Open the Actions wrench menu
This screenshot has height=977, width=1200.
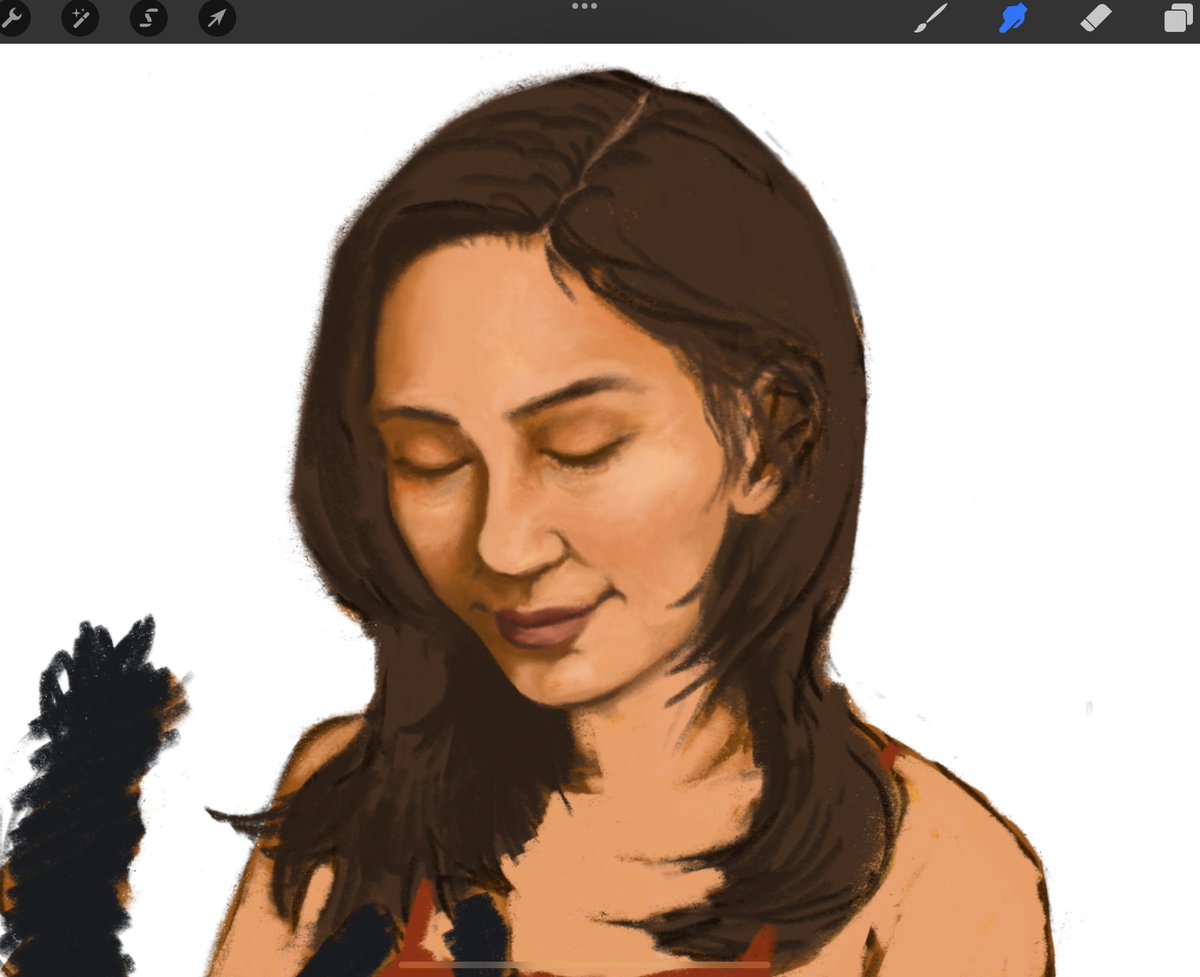click(12, 18)
